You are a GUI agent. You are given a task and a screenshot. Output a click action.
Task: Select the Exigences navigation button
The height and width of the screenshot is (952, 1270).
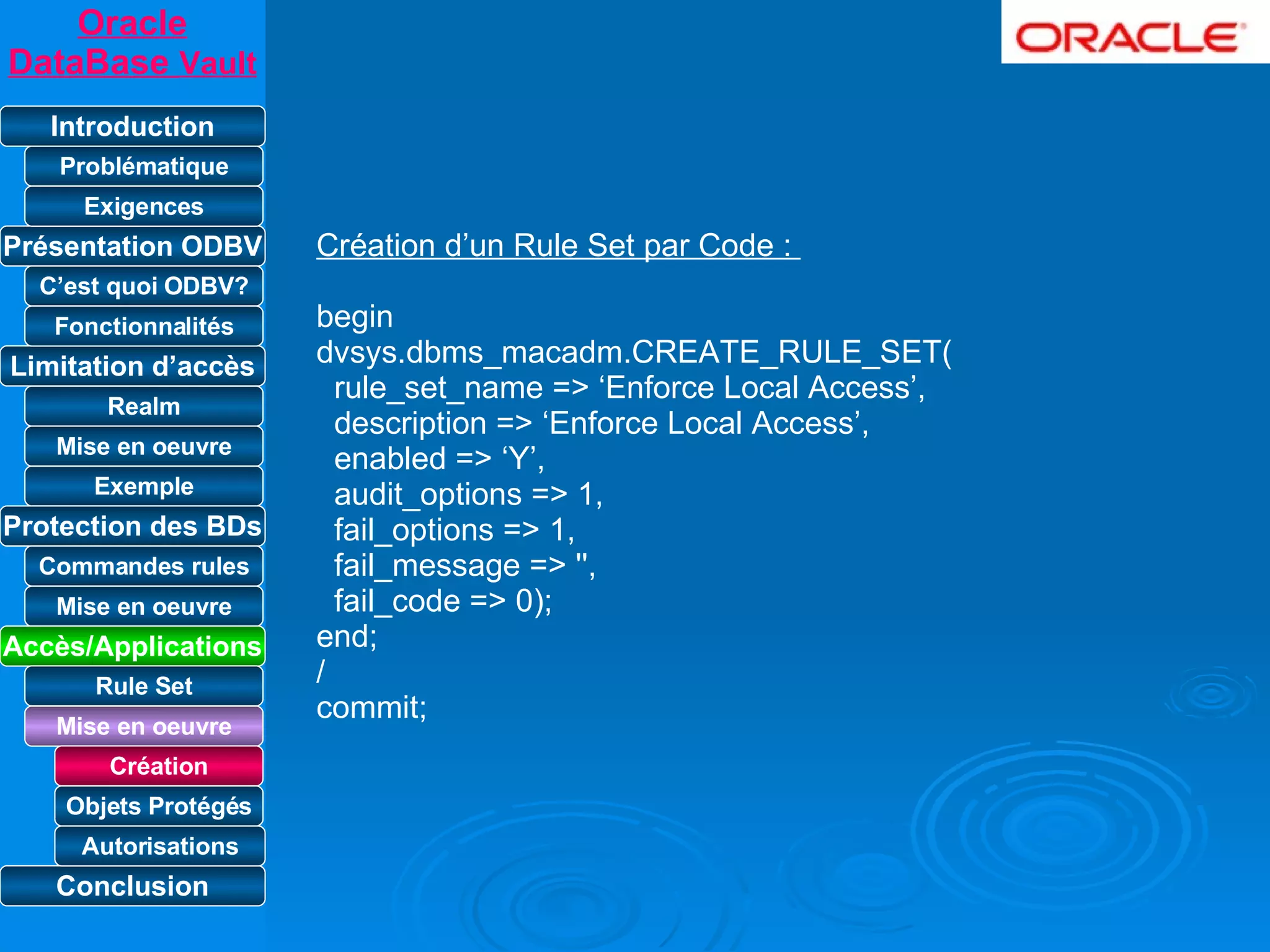point(144,206)
